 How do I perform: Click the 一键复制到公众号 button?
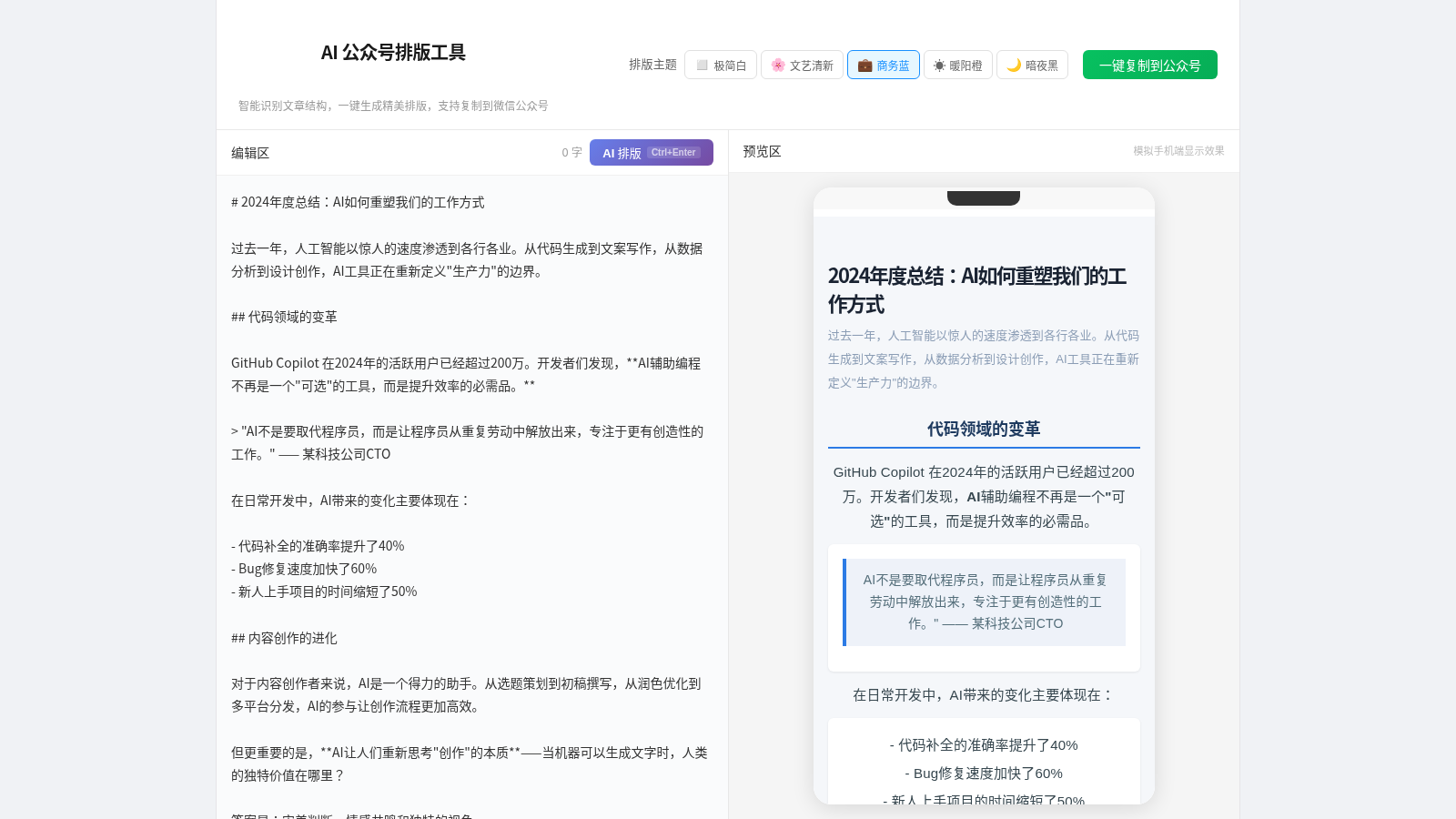(x=1150, y=65)
